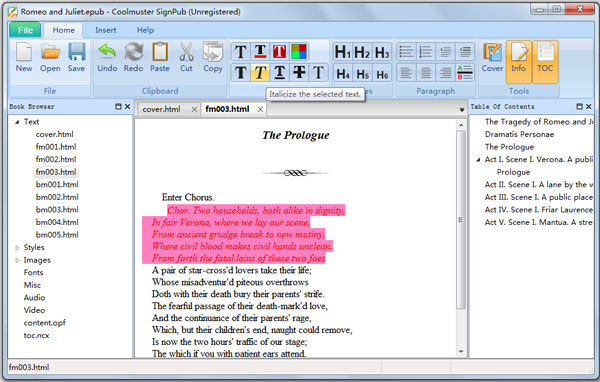Expand the Images folder
The width and height of the screenshot is (600, 382).
[17, 260]
